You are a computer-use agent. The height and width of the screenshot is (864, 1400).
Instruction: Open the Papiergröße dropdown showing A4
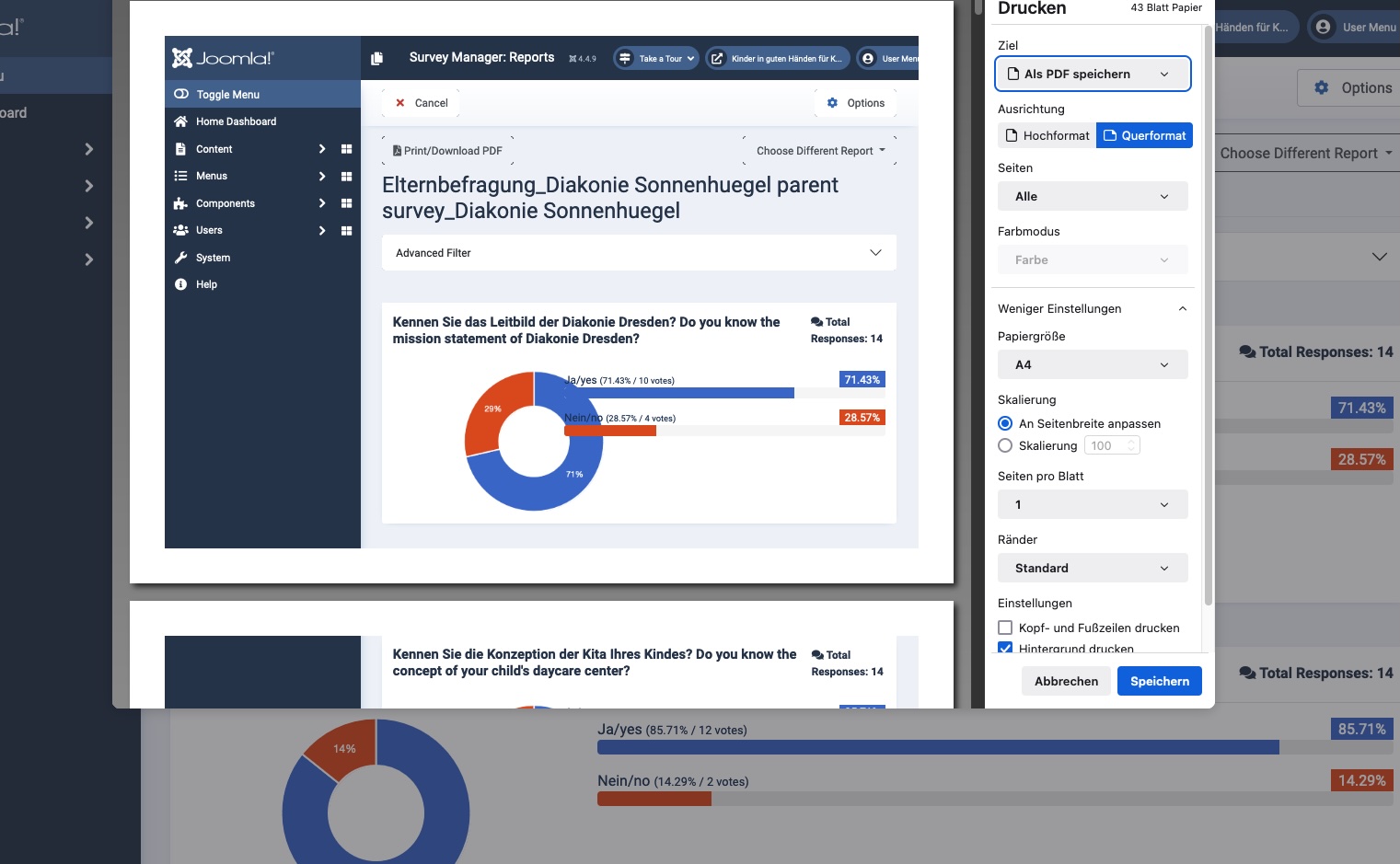(x=1092, y=365)
